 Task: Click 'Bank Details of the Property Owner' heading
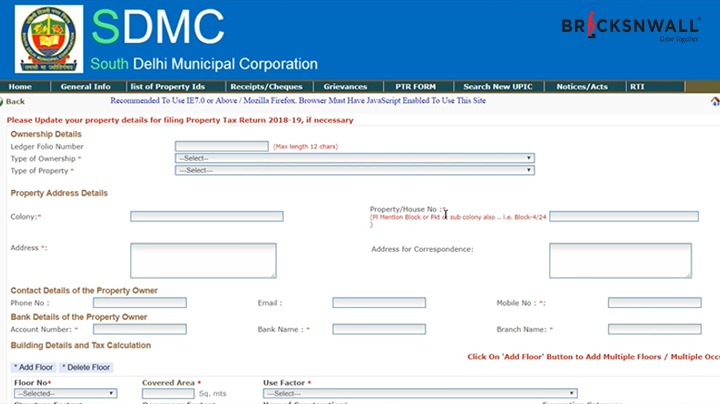click(79, 317)
